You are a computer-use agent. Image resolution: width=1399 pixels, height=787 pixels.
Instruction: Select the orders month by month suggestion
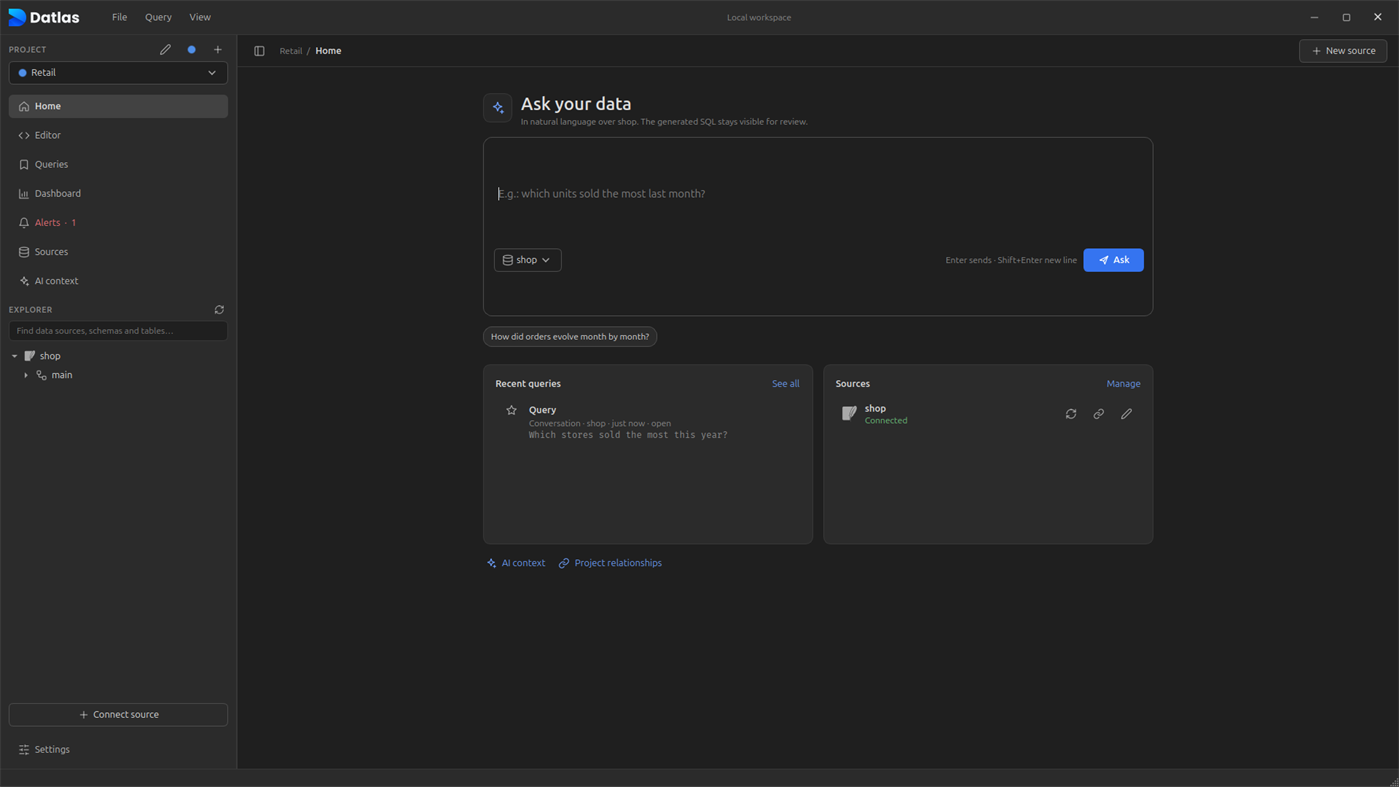(570, 337)
